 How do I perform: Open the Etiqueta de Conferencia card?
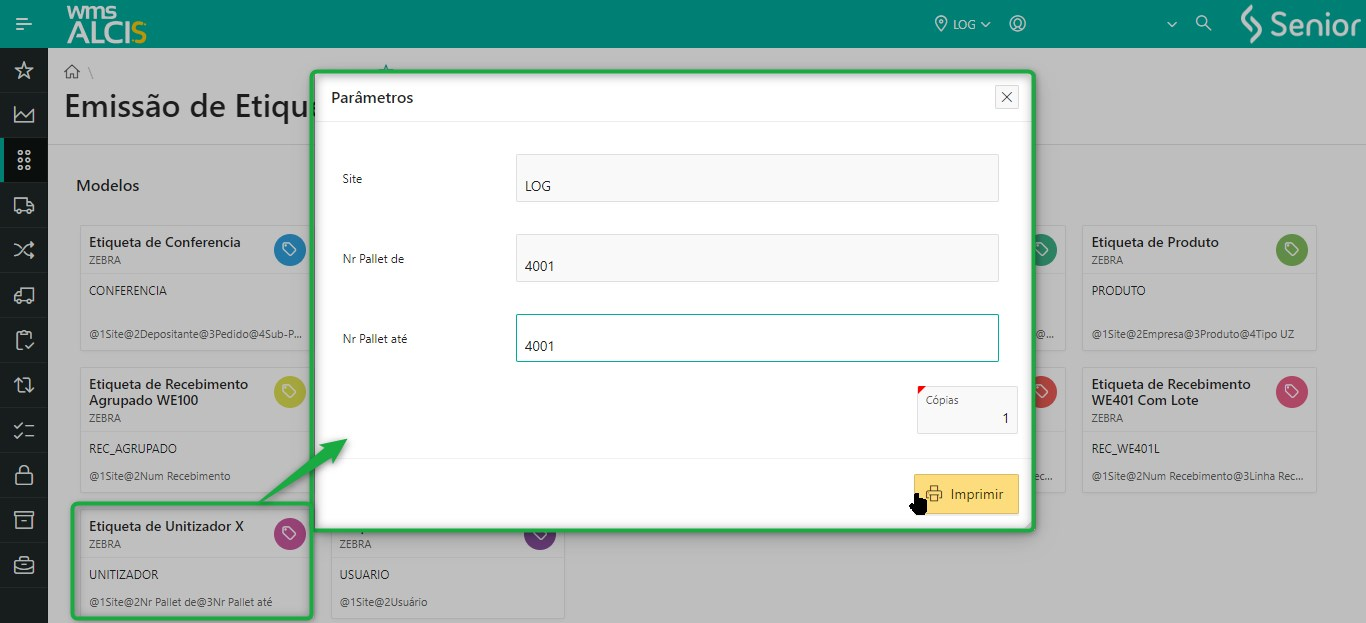click(196, 288)
